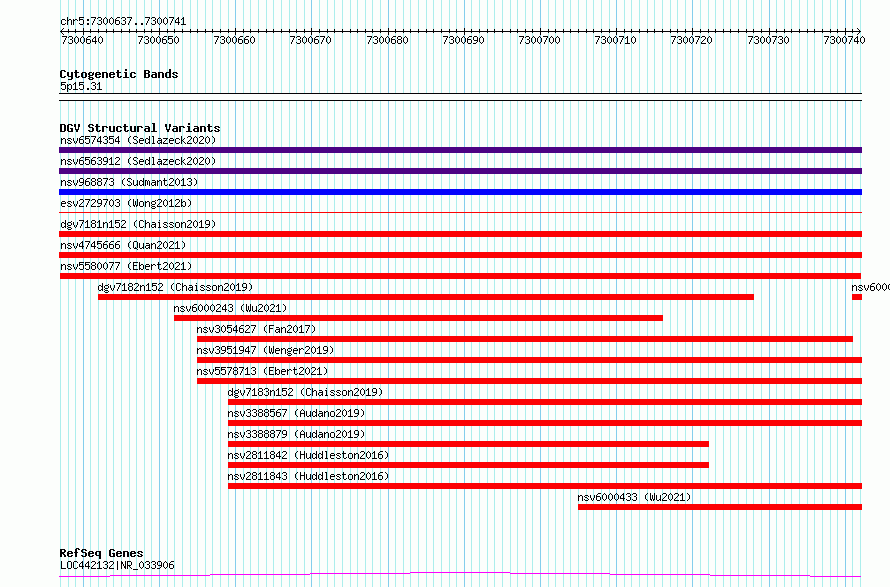Click the RefSeq Genes track title
This screenshot has width=890, height=587.
101,553
